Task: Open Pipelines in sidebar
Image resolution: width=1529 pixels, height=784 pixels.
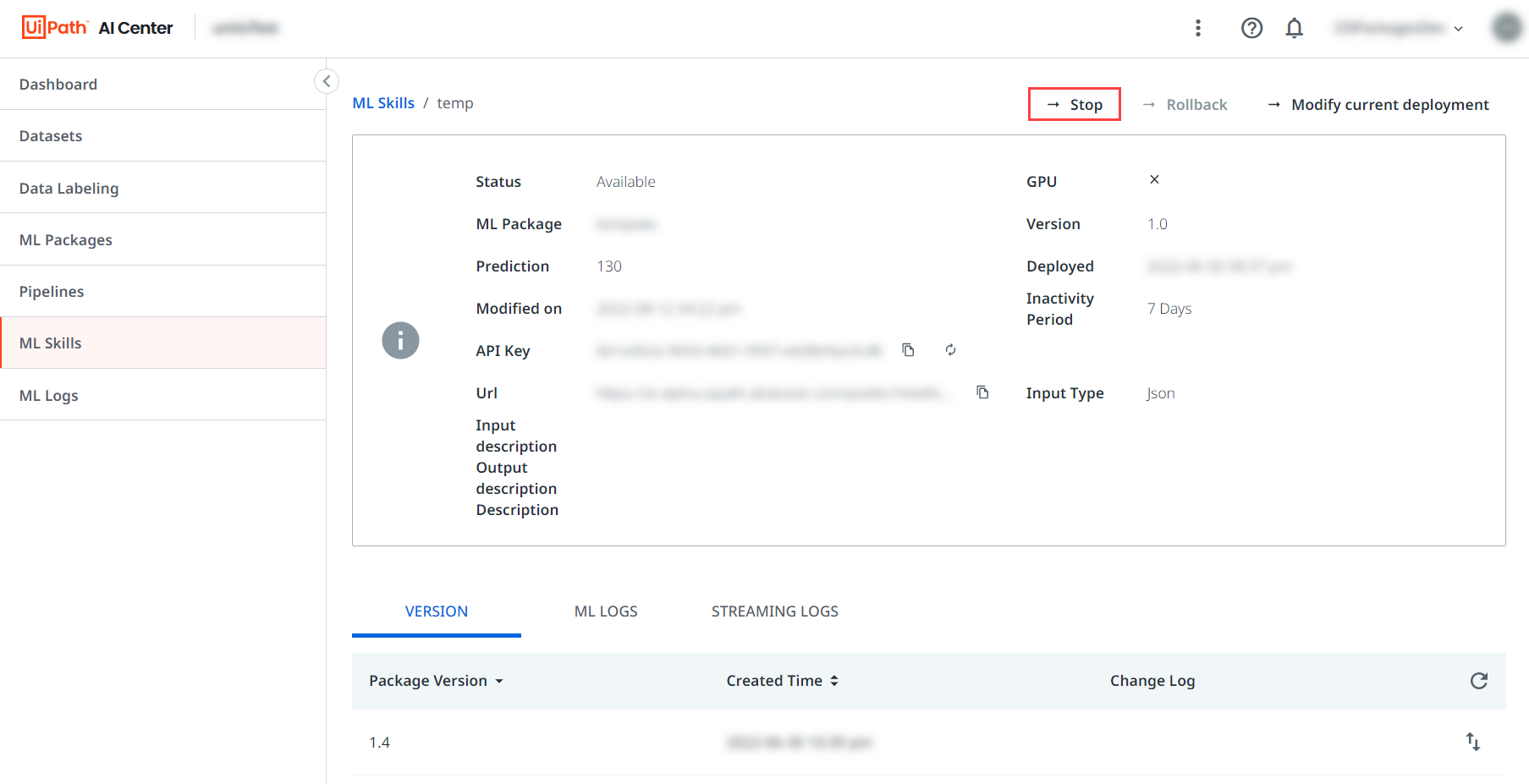Action: (x=163, y=291)
